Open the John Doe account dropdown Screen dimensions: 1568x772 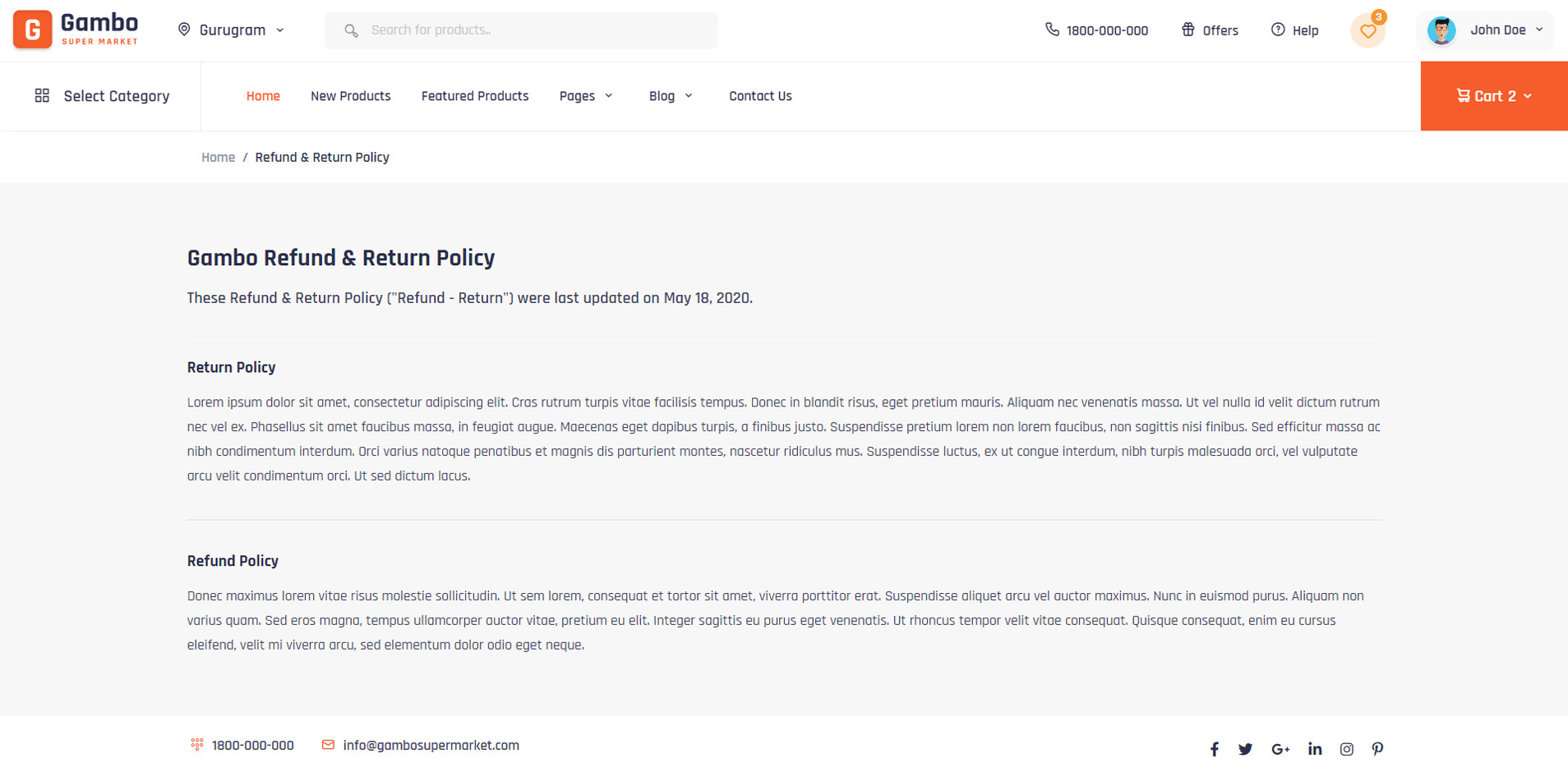point(1505,30)
